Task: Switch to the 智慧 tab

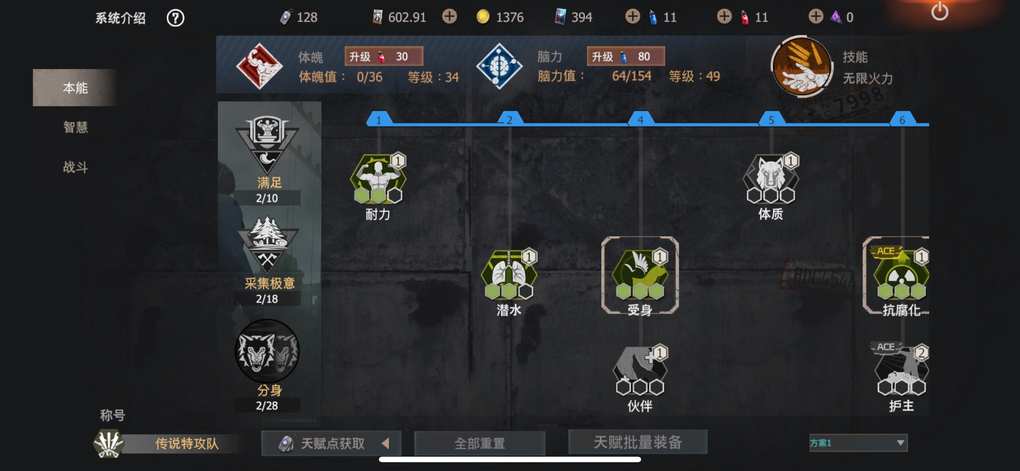Action: coord(75,128)
